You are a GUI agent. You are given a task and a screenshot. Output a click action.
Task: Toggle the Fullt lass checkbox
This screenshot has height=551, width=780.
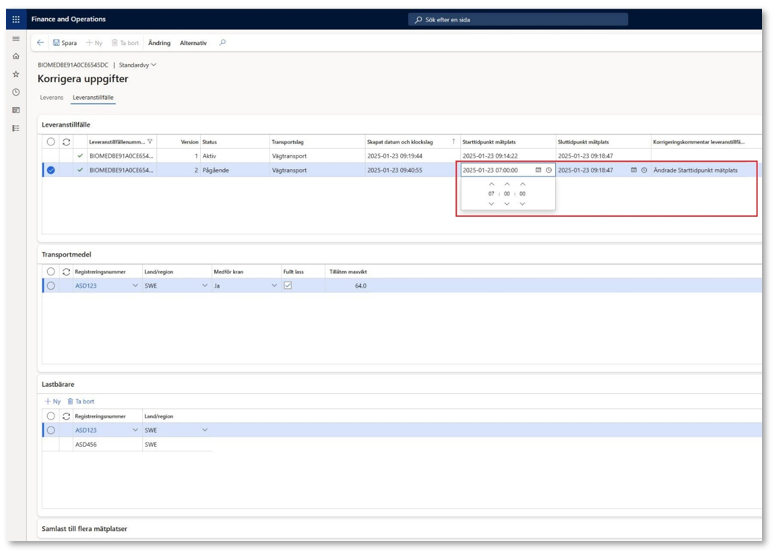[288, 285]
